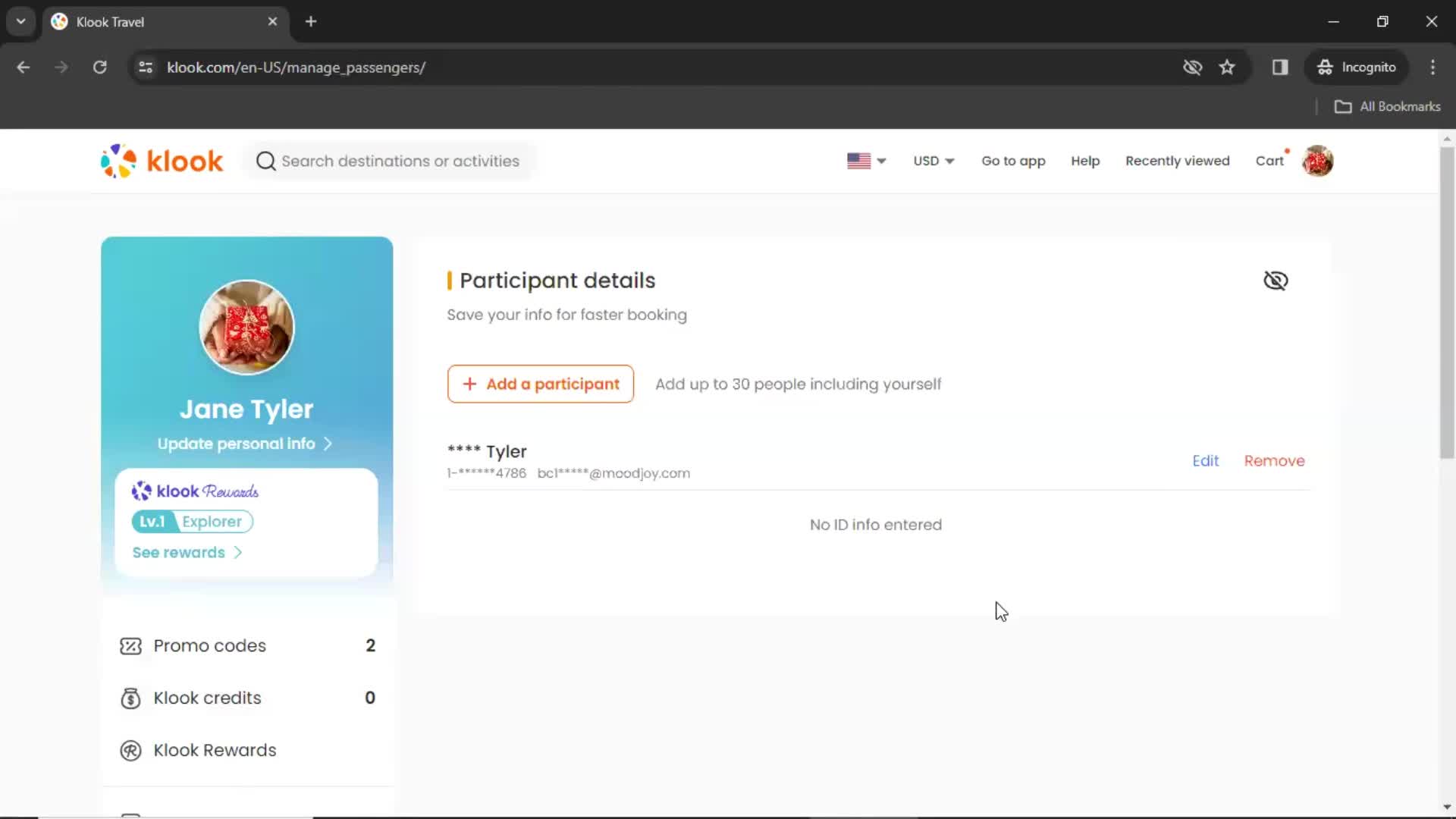Click the search bar icon

click(x=265, y=160)
